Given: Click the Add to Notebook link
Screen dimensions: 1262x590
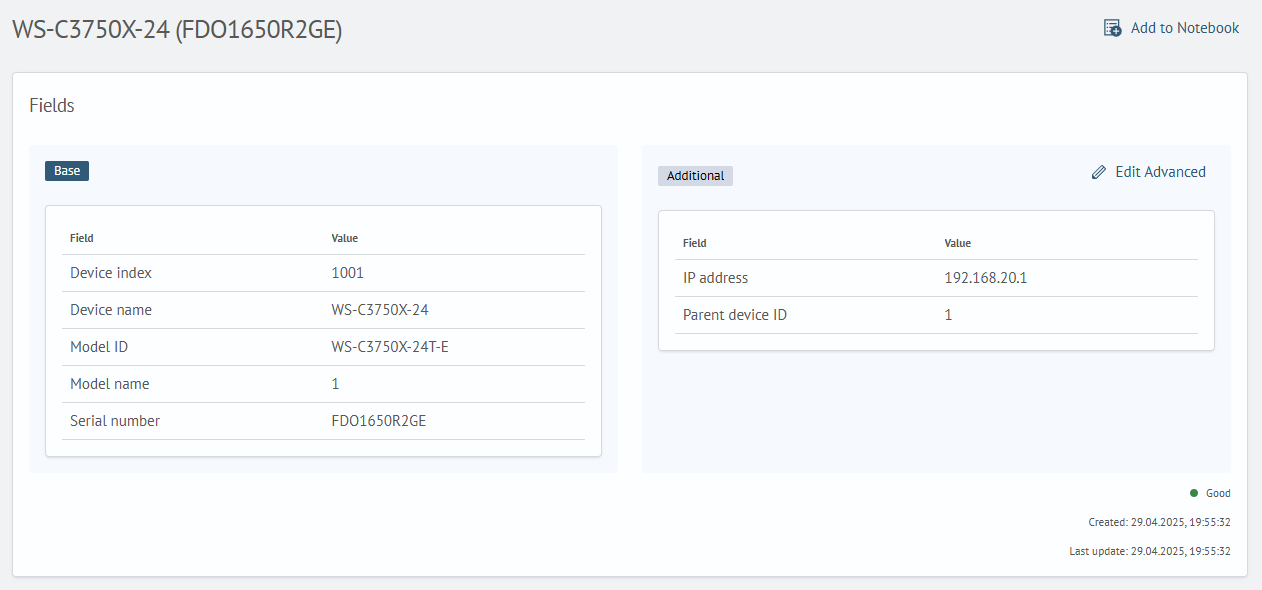Looking at the screenshot, I should 1171,28.
